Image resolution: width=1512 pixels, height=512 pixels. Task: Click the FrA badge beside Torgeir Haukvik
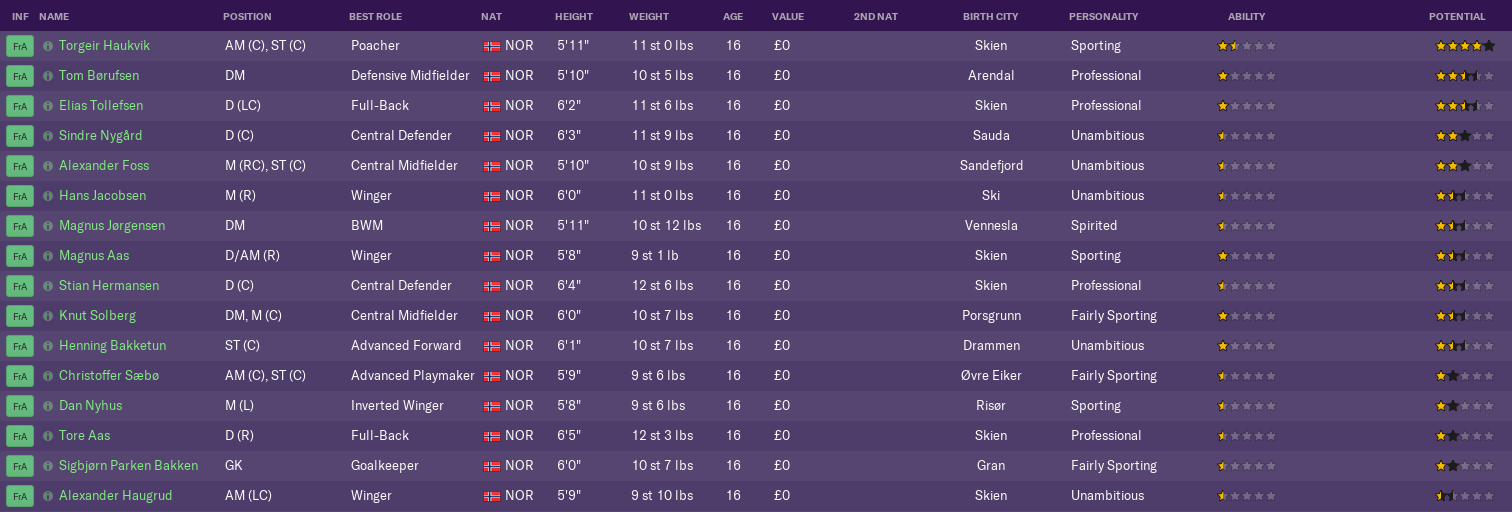tap(20, 46)
